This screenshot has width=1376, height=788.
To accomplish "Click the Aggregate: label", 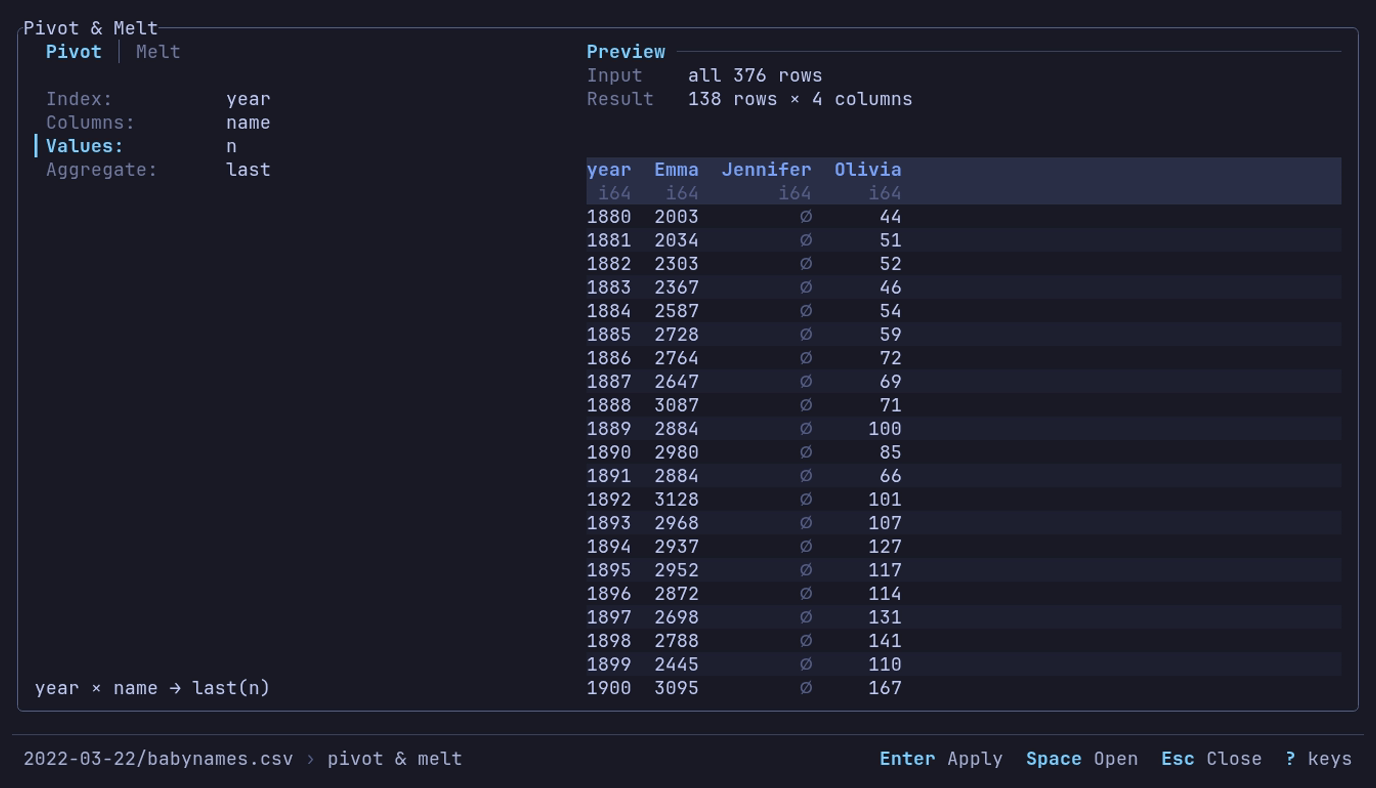I will click(x=102, y=170).
